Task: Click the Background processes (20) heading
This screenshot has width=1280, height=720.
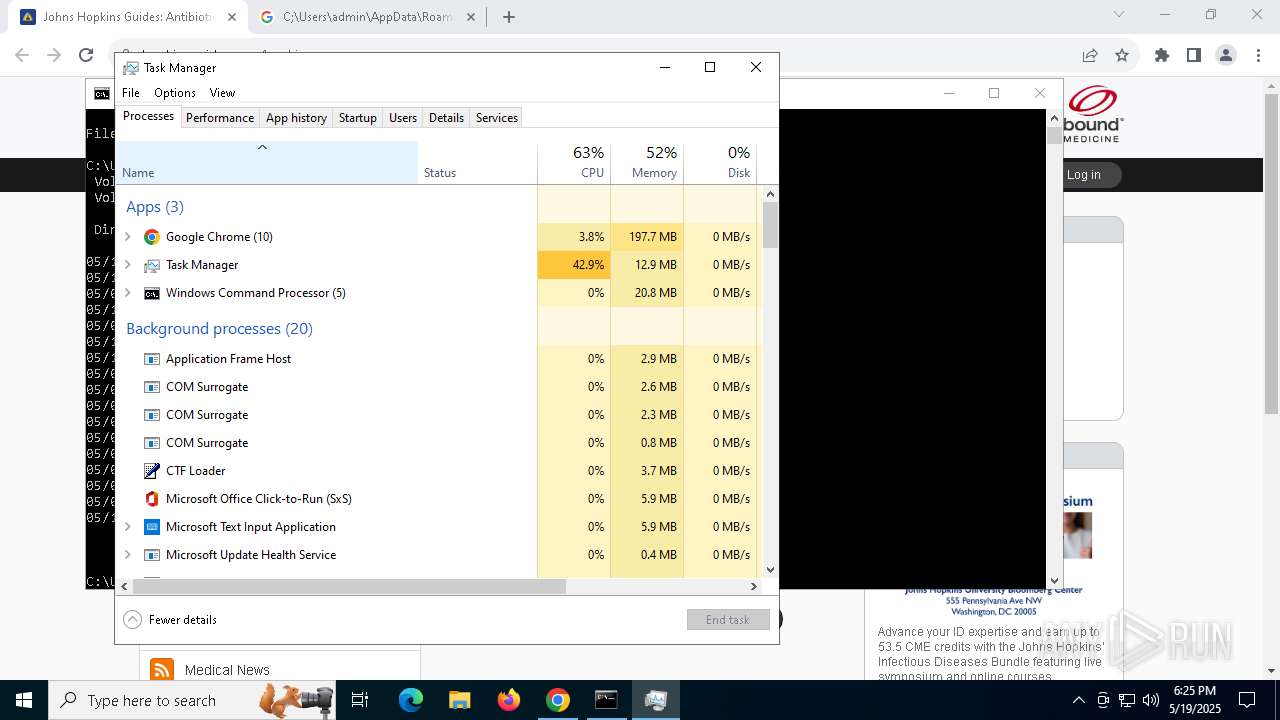Action: coord(219,329)
